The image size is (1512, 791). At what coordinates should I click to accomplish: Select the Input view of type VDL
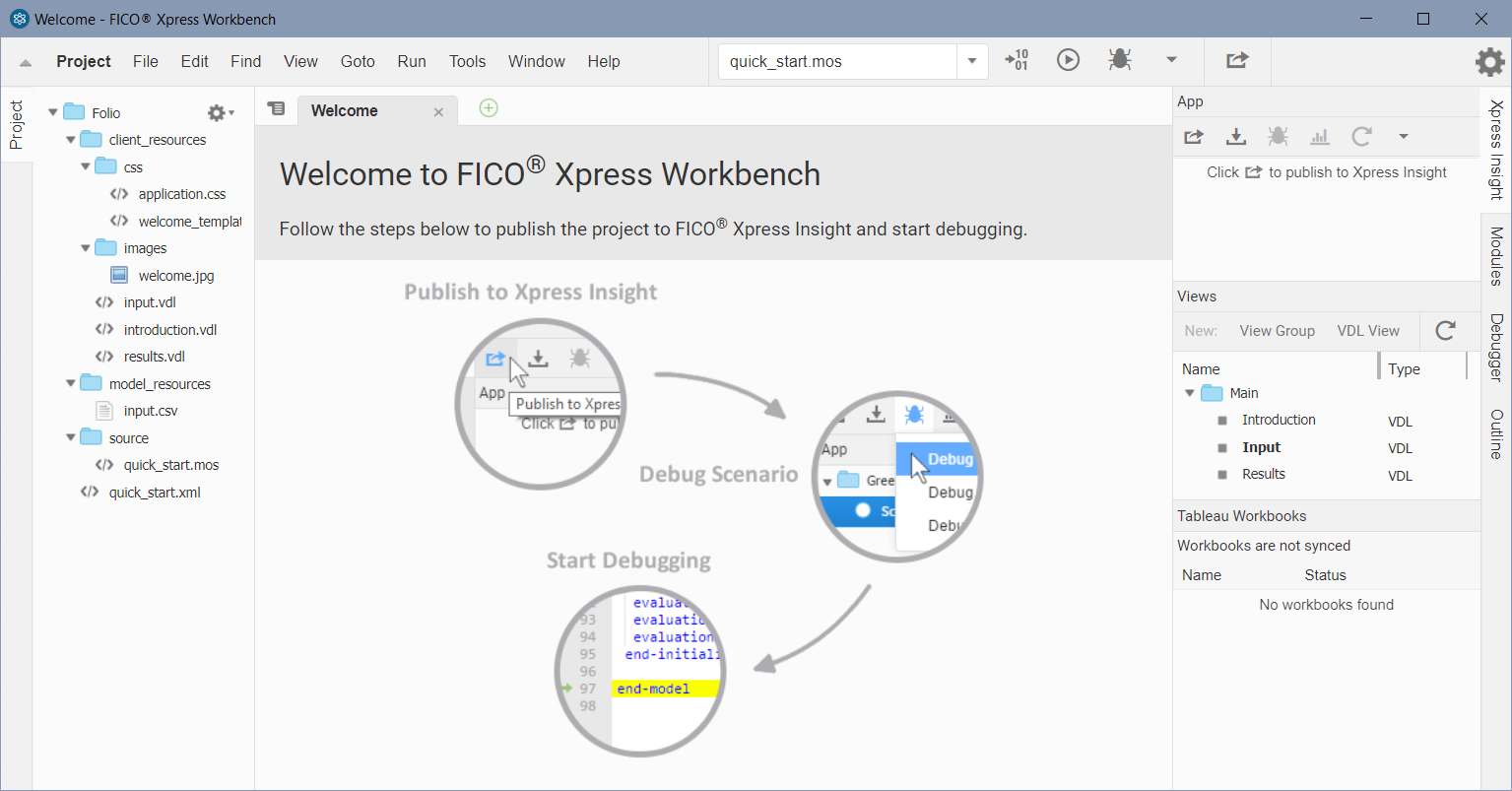click(x=1262, y=447)
